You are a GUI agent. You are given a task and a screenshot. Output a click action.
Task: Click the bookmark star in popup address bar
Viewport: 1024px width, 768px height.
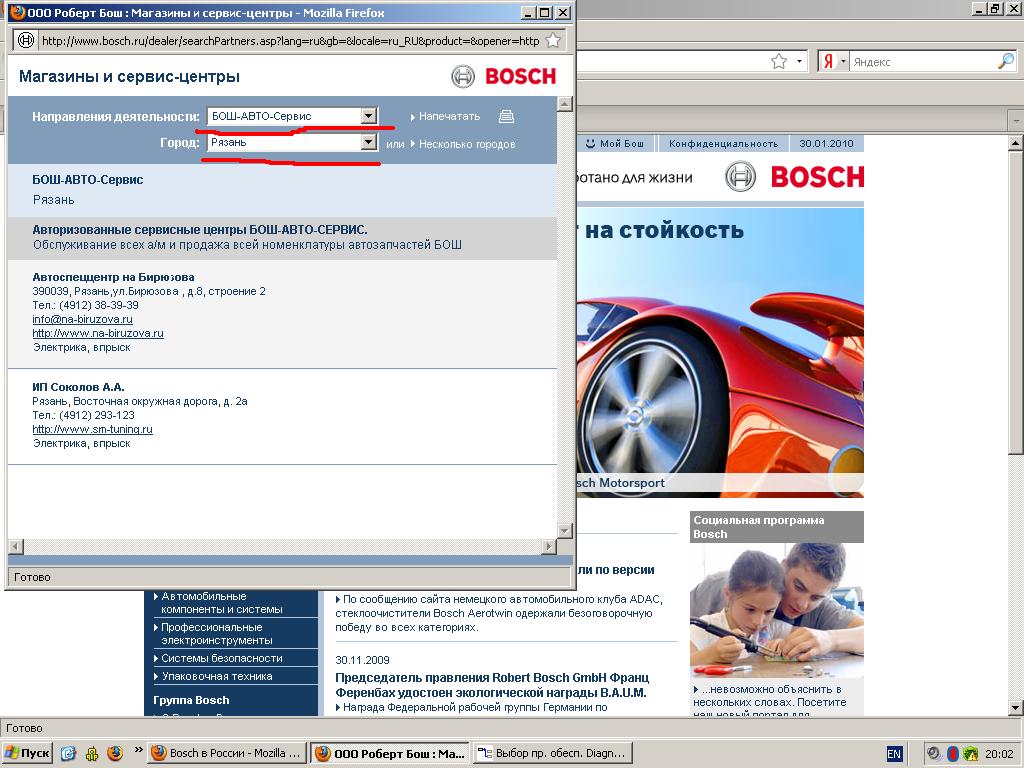pyautogui.click(x=552, y=41)
